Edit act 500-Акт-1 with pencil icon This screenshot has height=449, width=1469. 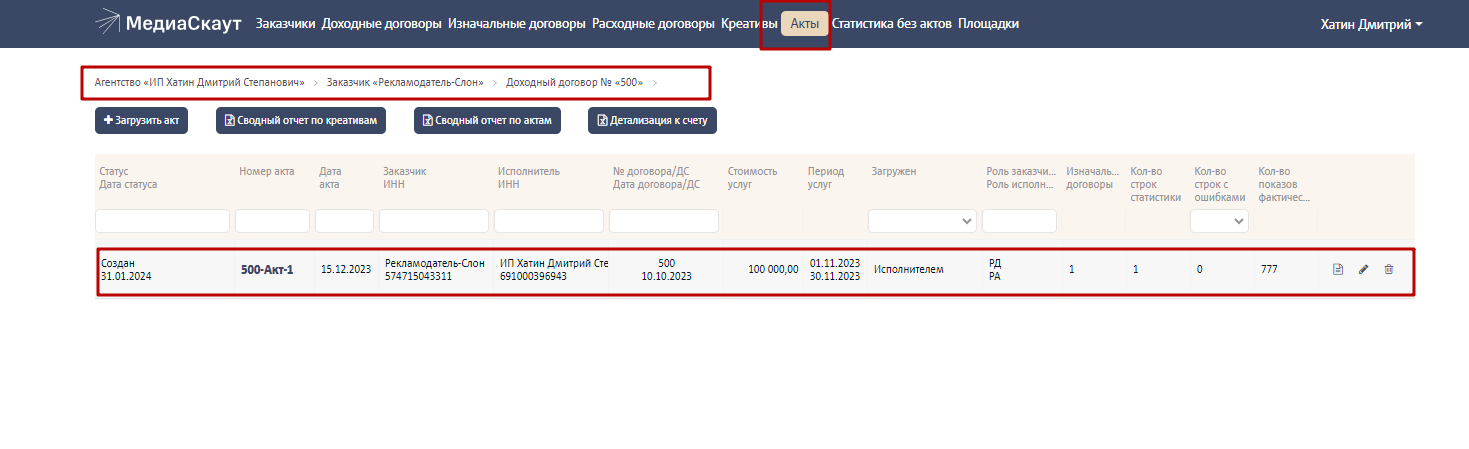click(x=1363, y=269)
